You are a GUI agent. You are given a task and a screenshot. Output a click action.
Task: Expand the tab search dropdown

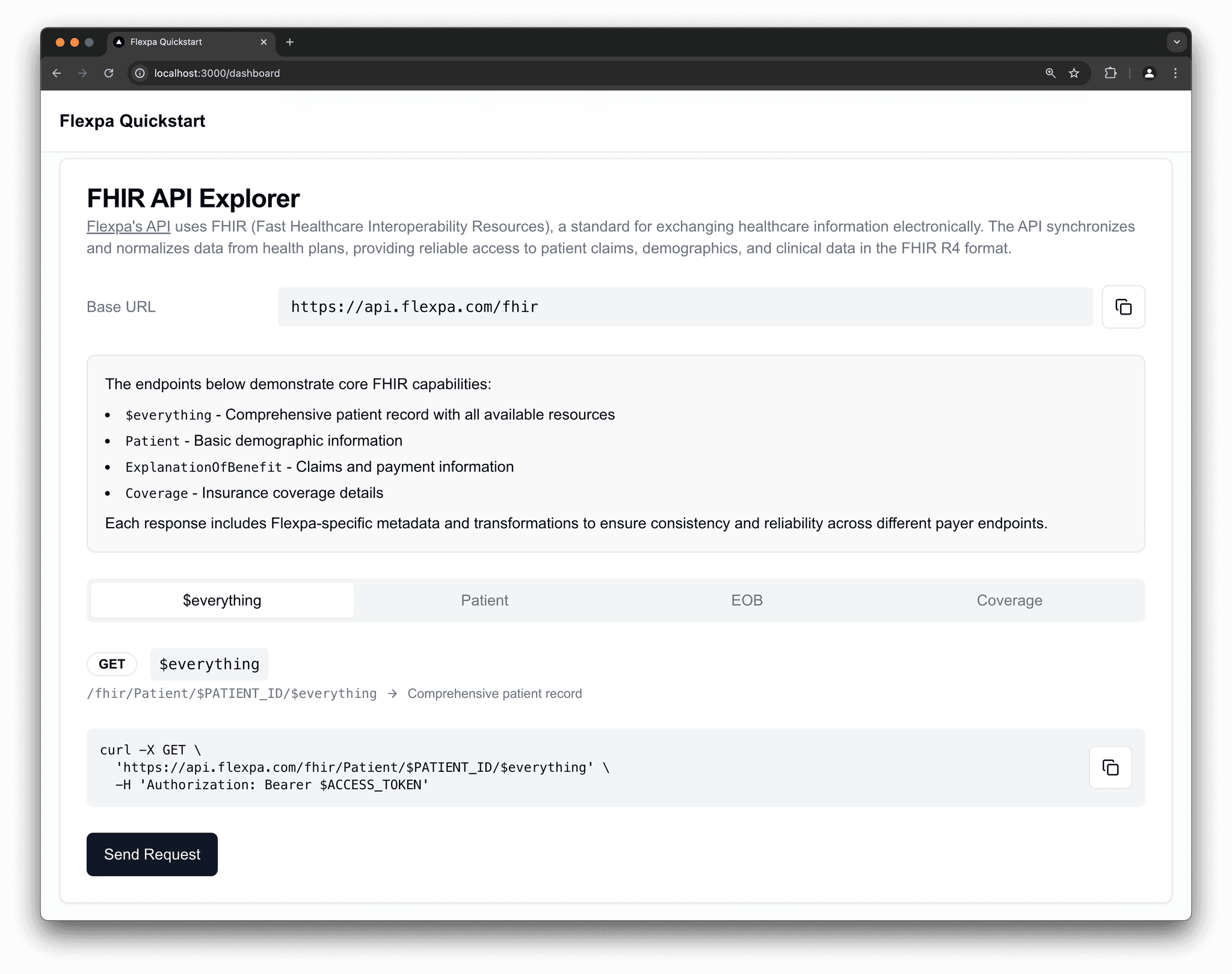[x=1177, y=42]
